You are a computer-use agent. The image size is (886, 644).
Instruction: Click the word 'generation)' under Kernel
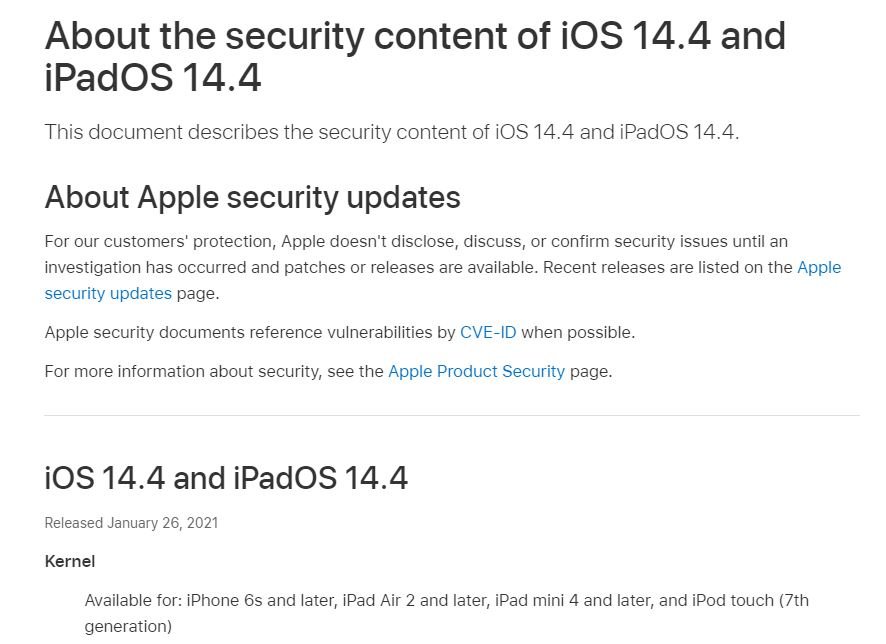point(128,626)
